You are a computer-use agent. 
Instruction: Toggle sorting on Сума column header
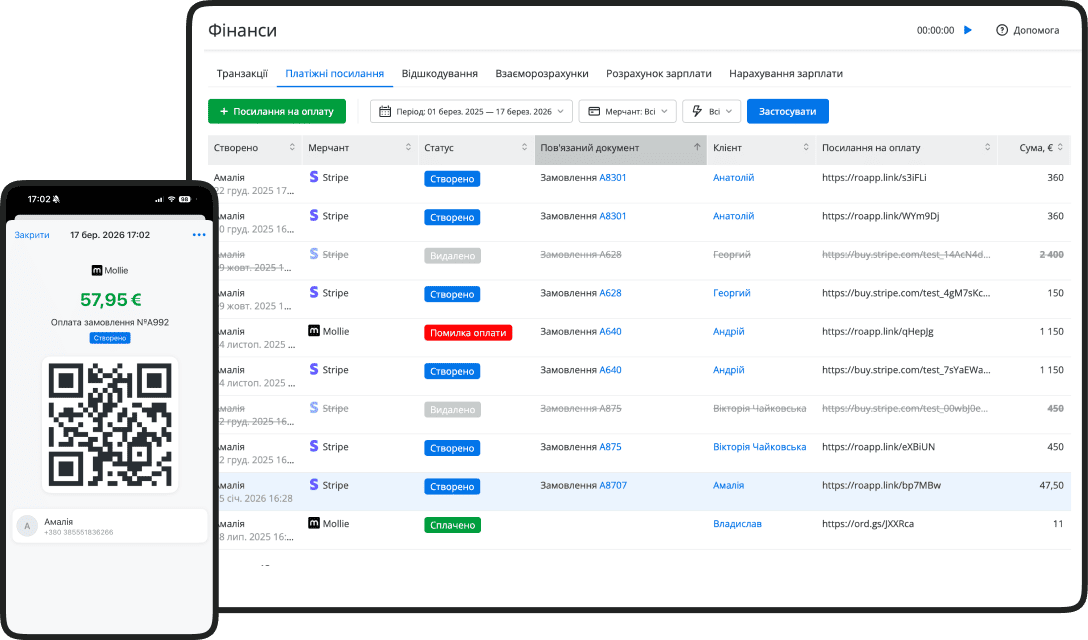pos(1061,148)
